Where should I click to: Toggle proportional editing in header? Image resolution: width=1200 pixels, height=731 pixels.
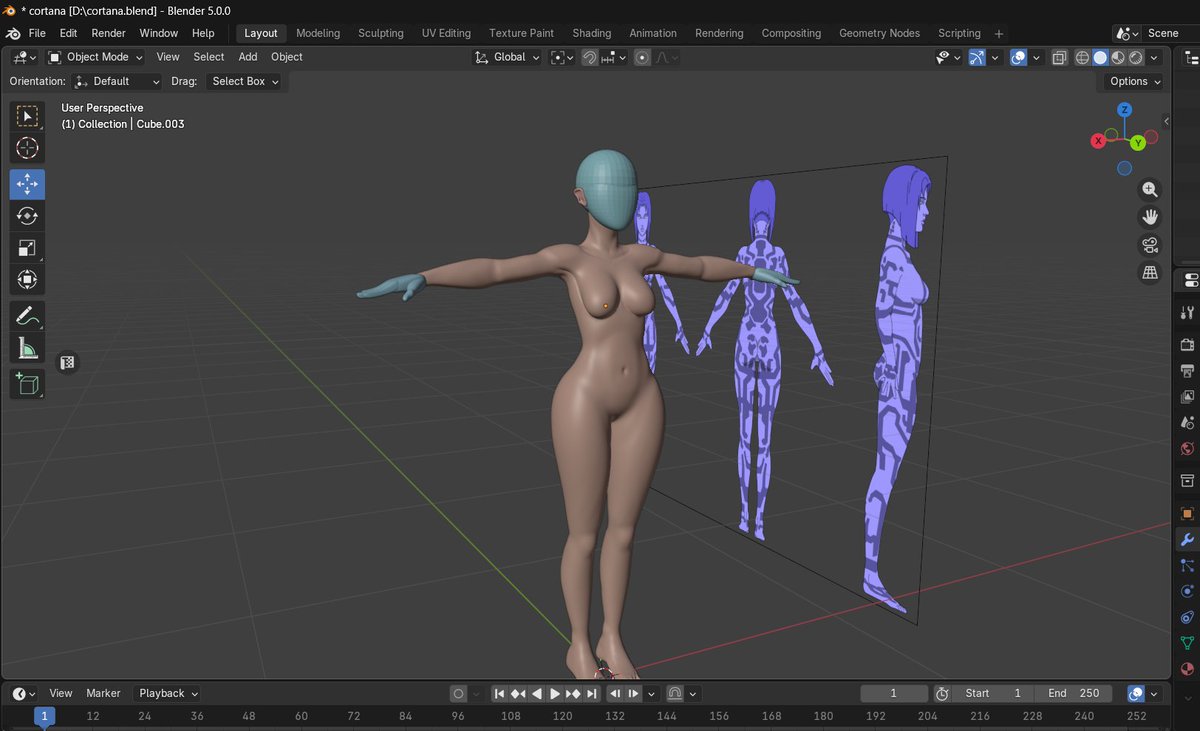click(x=642, y=57)
